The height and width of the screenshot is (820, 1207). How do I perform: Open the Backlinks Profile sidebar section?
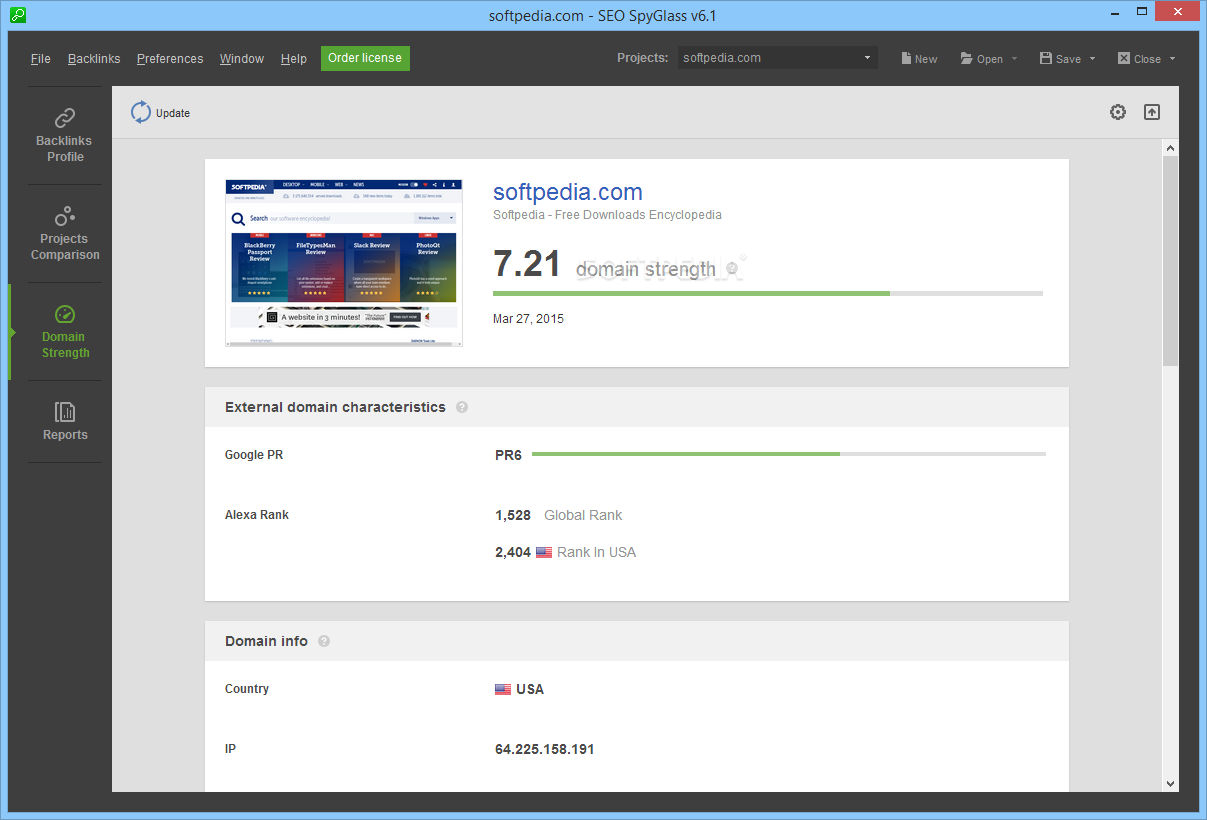65,135
